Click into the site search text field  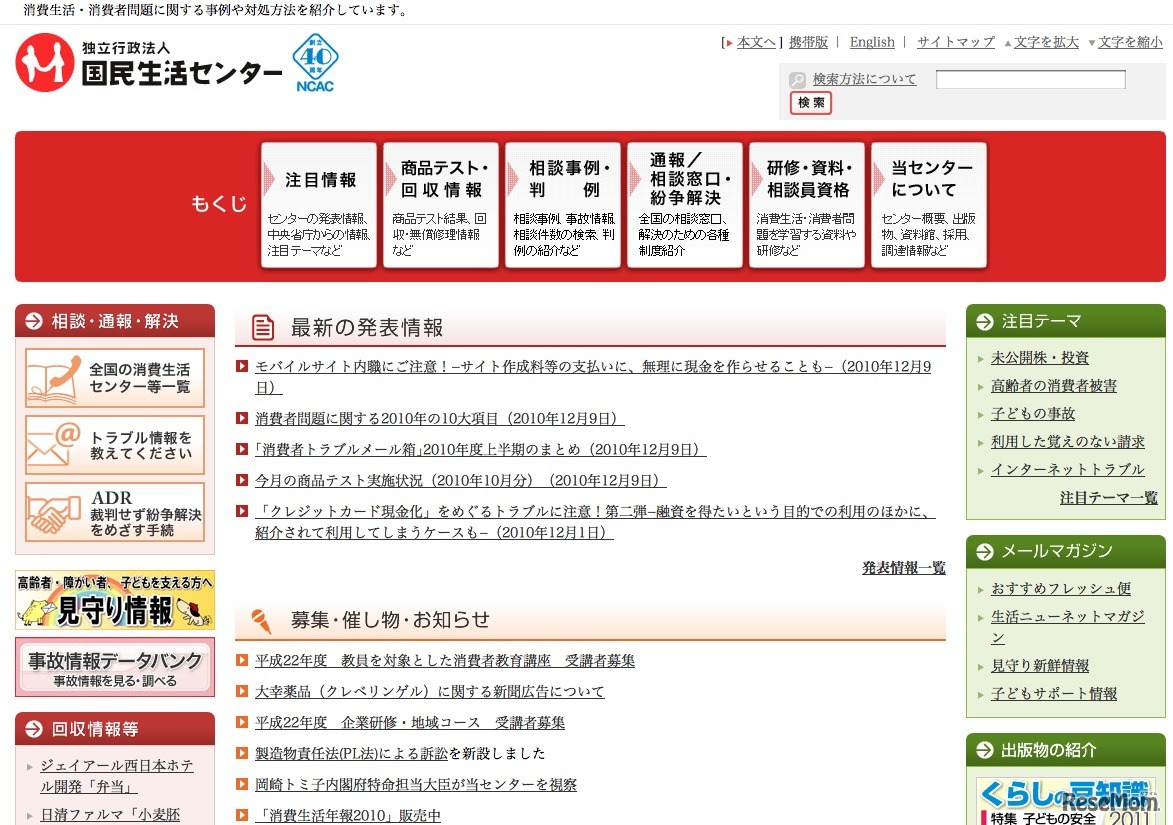(1030, 79)
